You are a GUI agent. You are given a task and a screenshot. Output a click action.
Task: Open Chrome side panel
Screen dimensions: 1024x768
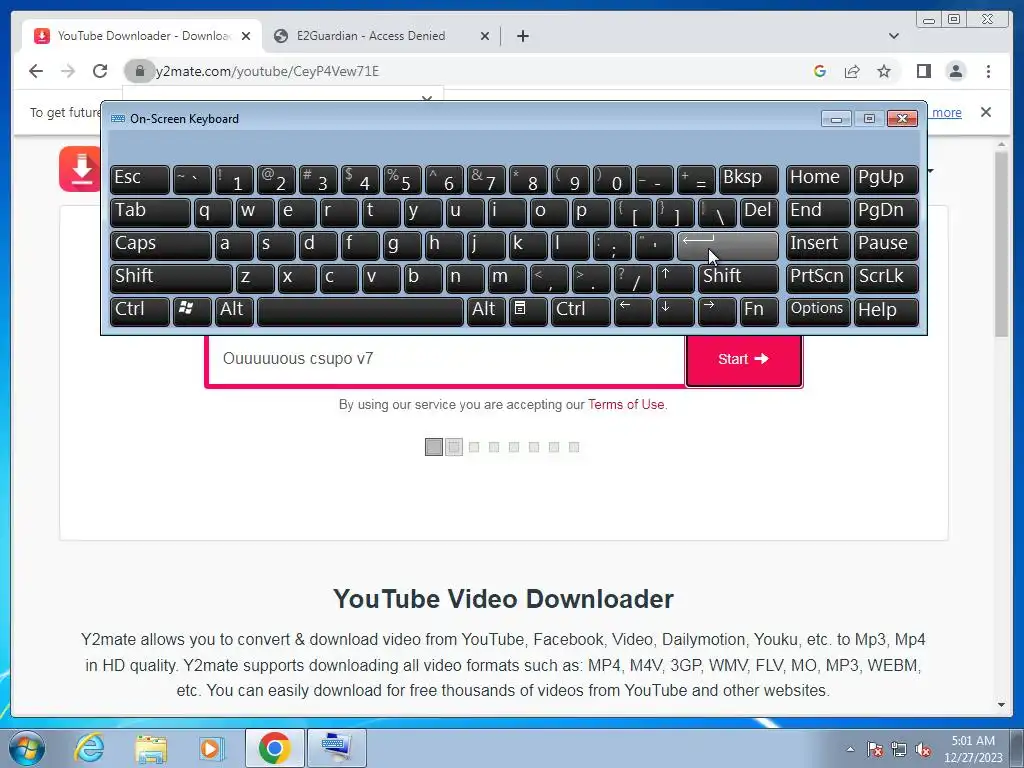(x=923, y=71)
